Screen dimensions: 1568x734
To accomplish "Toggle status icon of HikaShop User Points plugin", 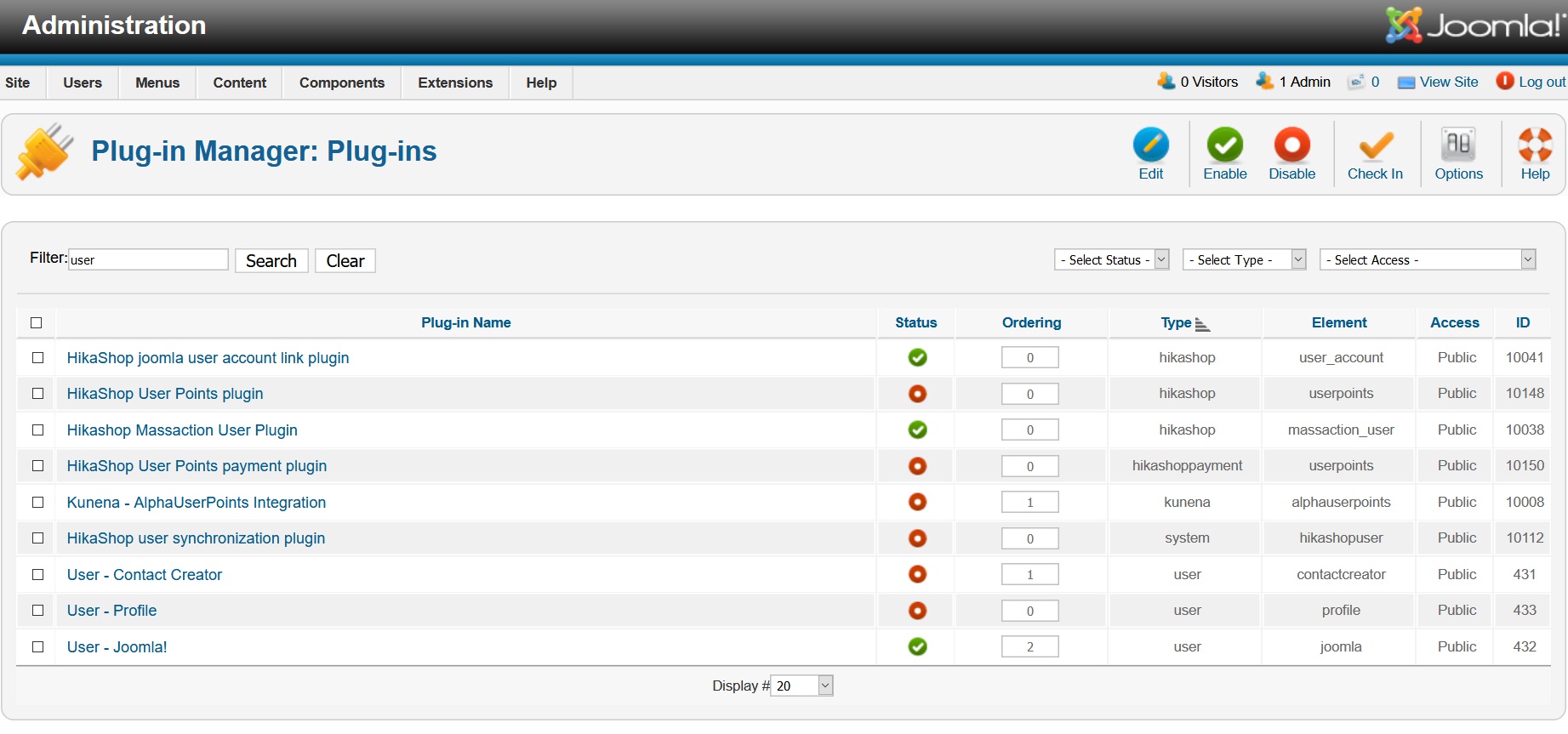I will tap(917, 394).
